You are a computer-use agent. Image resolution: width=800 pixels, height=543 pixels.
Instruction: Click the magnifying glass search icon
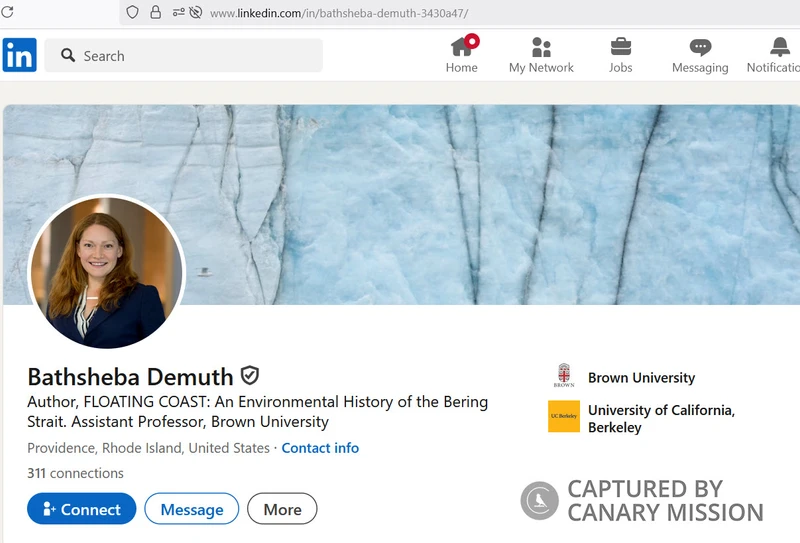point(68,55)
